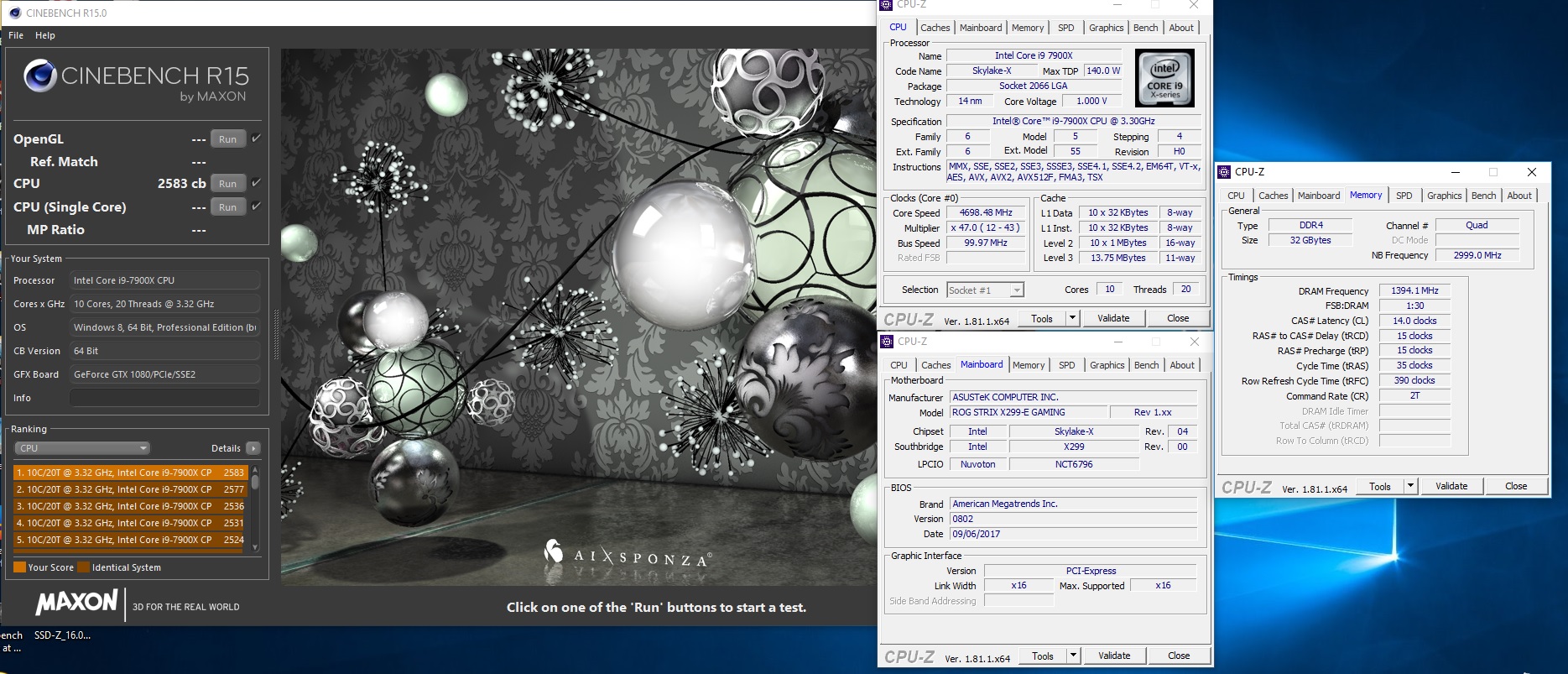Toggle the CPU (Single Core) test checkmark
Image resolution: width=1568 pixels, height=674 pixels.
[x=256, y=206]
